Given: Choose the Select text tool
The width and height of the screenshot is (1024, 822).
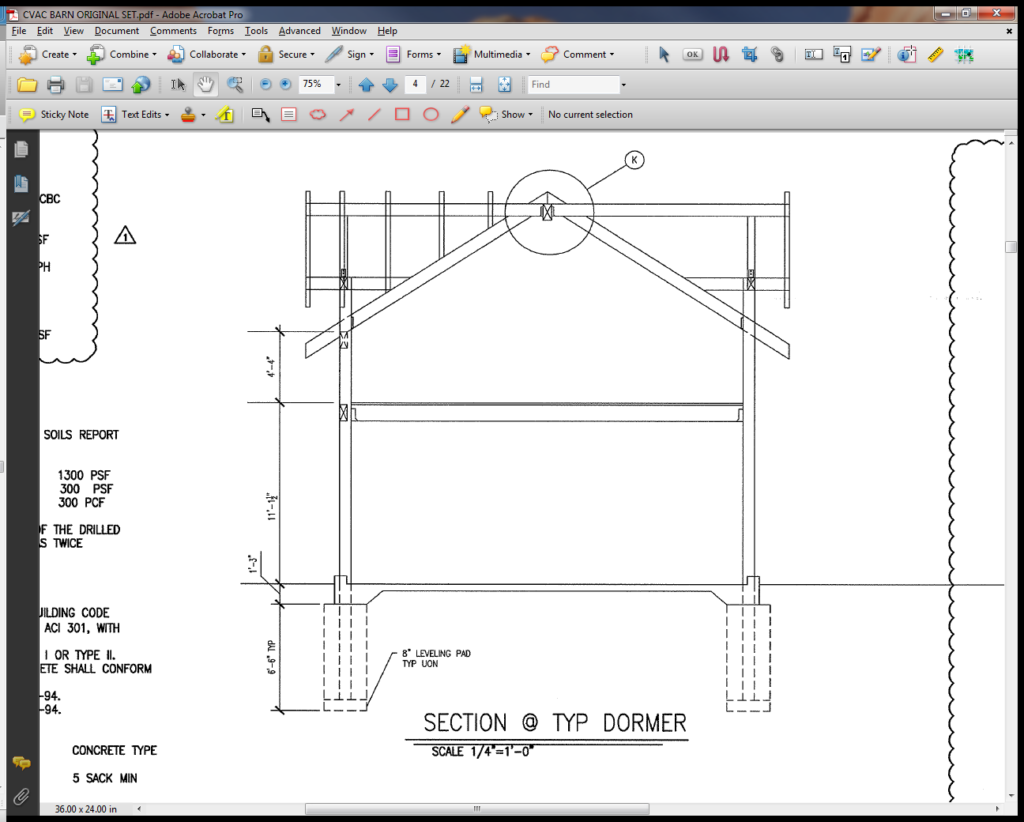Looking at the screenshot, I should point(178,84).
